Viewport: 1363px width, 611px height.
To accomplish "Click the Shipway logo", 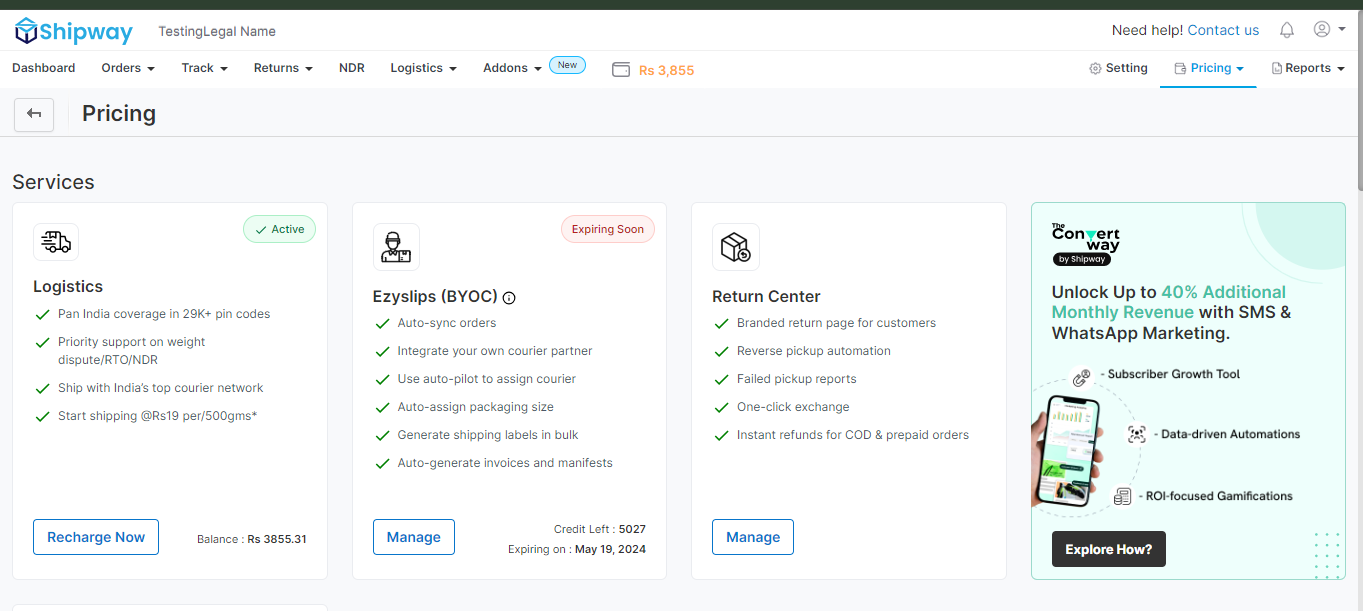I will click(x=73, y=31).
